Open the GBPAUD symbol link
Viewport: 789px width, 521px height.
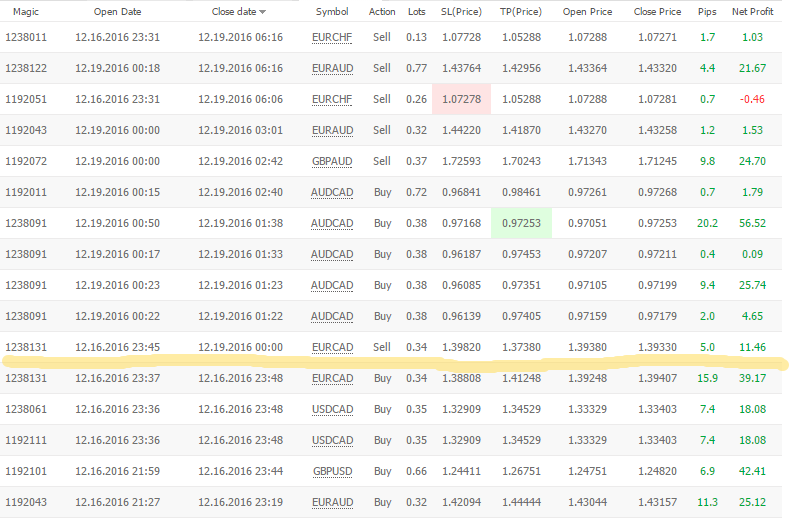[x=332, y=162]
